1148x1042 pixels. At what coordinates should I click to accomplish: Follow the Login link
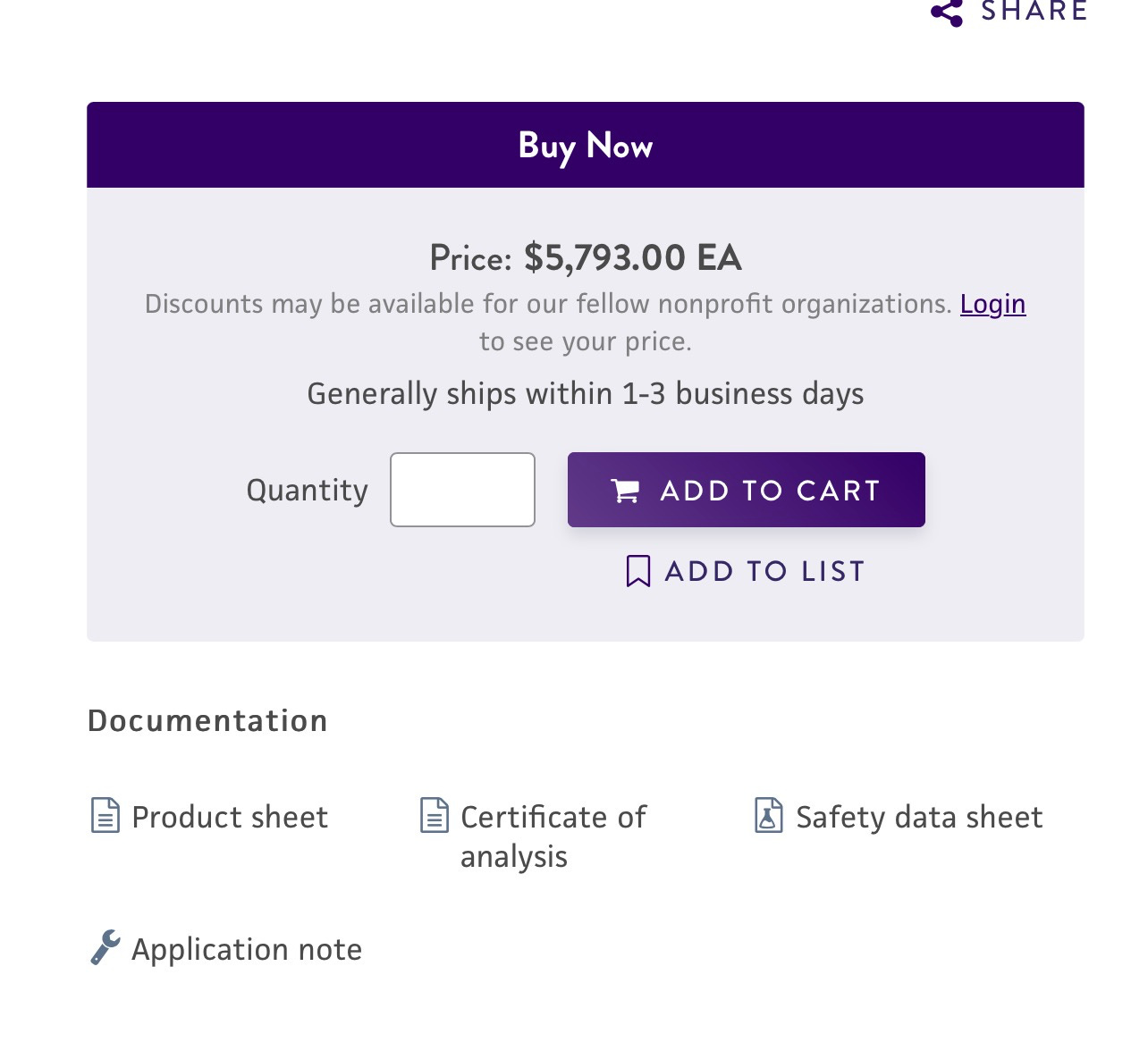point(992,304)
